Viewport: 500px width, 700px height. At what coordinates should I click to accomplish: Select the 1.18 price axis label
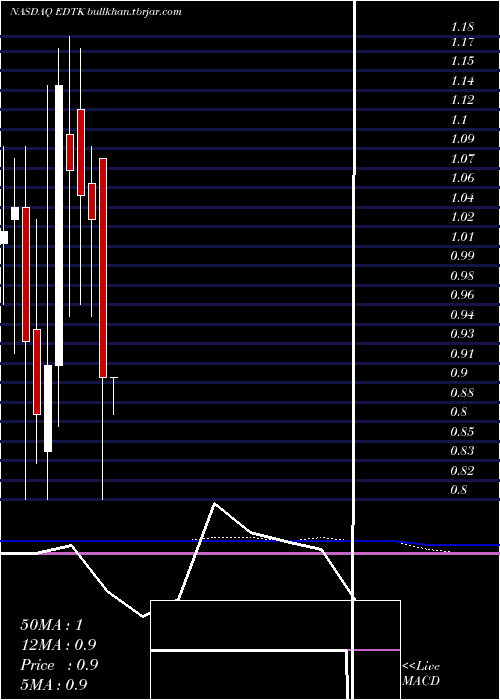462,27
